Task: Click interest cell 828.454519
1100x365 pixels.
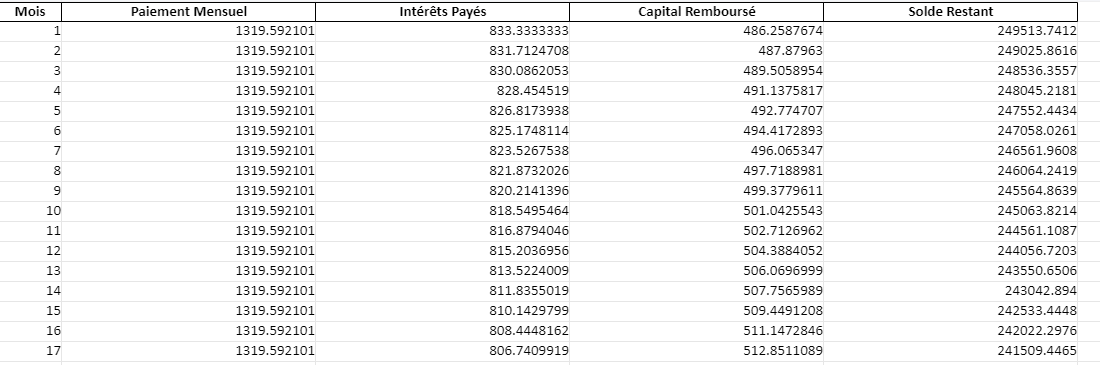Action: pyautogui.click(x=443, y=91)
